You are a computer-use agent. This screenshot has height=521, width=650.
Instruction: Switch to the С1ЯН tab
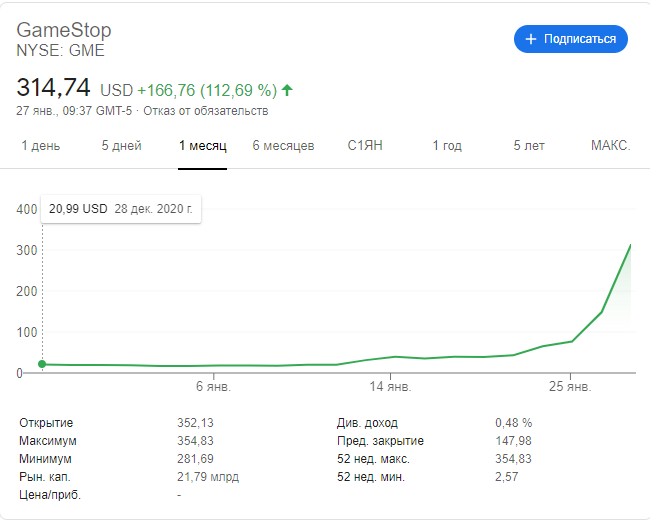(365, 146)
